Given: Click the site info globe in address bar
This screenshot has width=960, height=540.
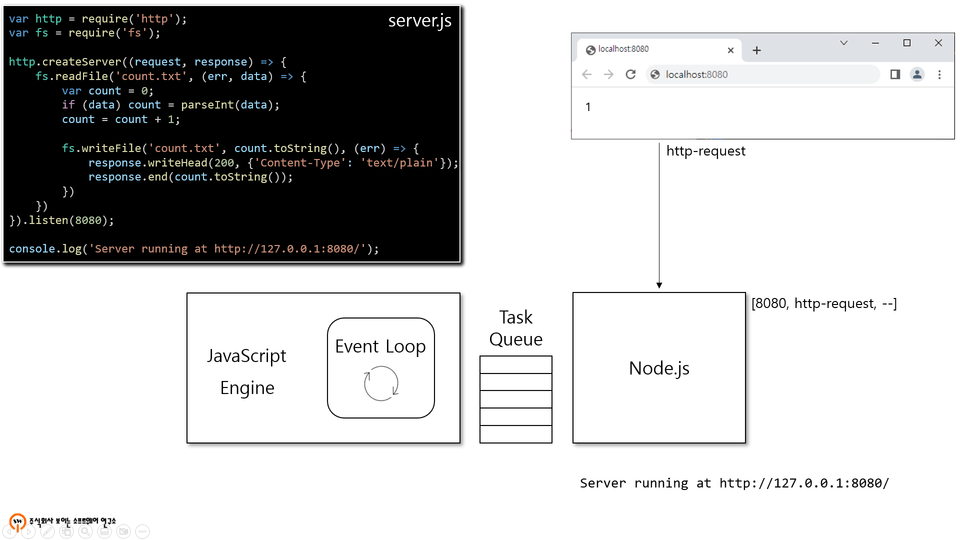Looking at the screenshot, I should pyautogui.click(x=654, y=74).
